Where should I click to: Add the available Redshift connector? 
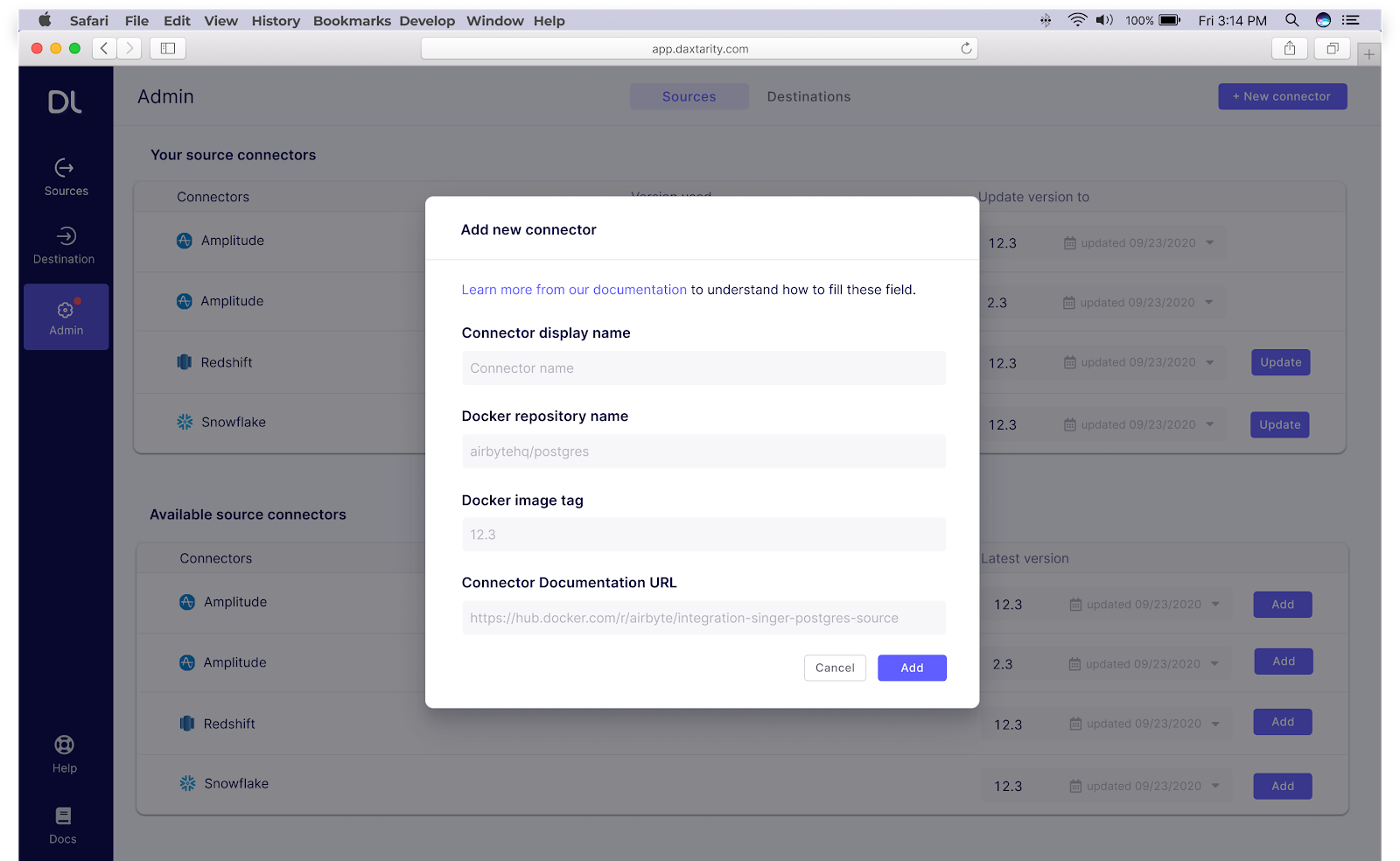(1283, 722)
